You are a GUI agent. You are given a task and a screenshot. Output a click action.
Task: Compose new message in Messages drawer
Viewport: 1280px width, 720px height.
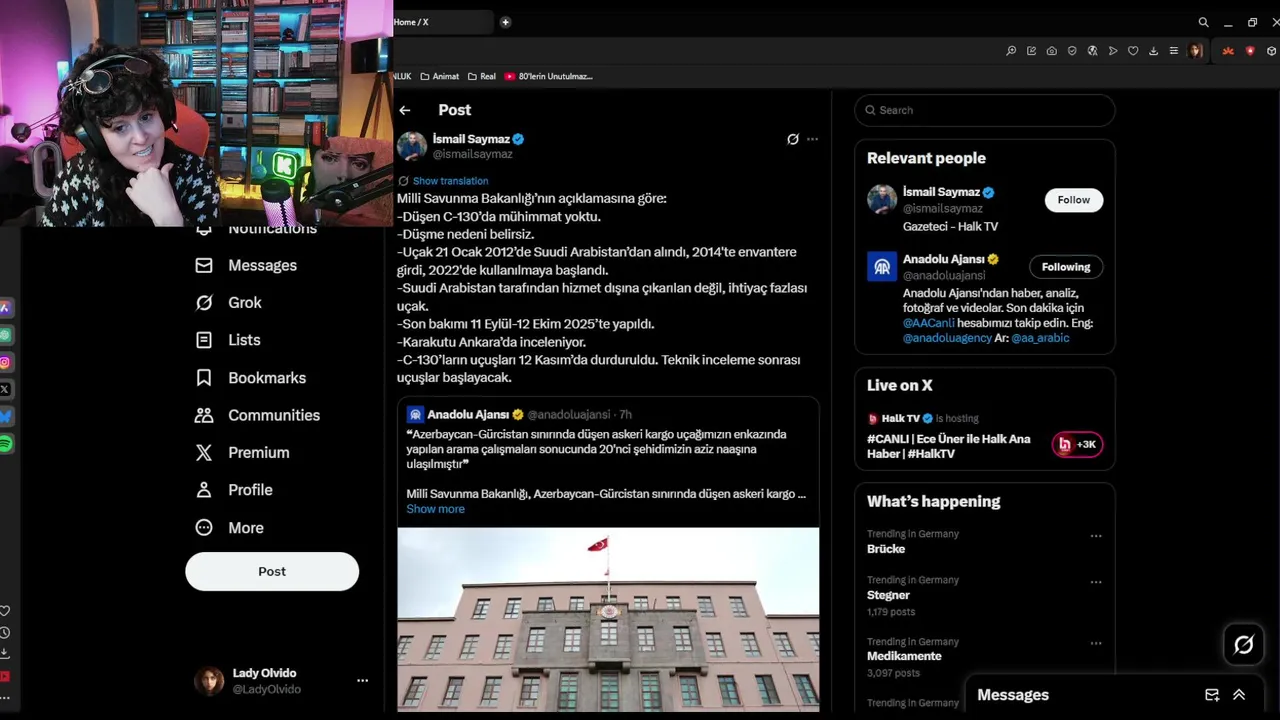point(1212,695)
